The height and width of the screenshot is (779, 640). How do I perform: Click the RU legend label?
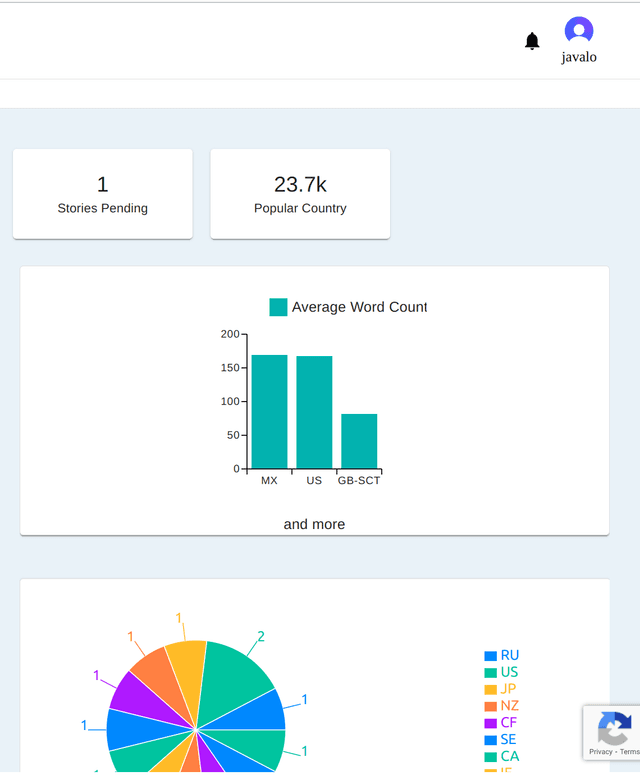(x=510, y=655)
